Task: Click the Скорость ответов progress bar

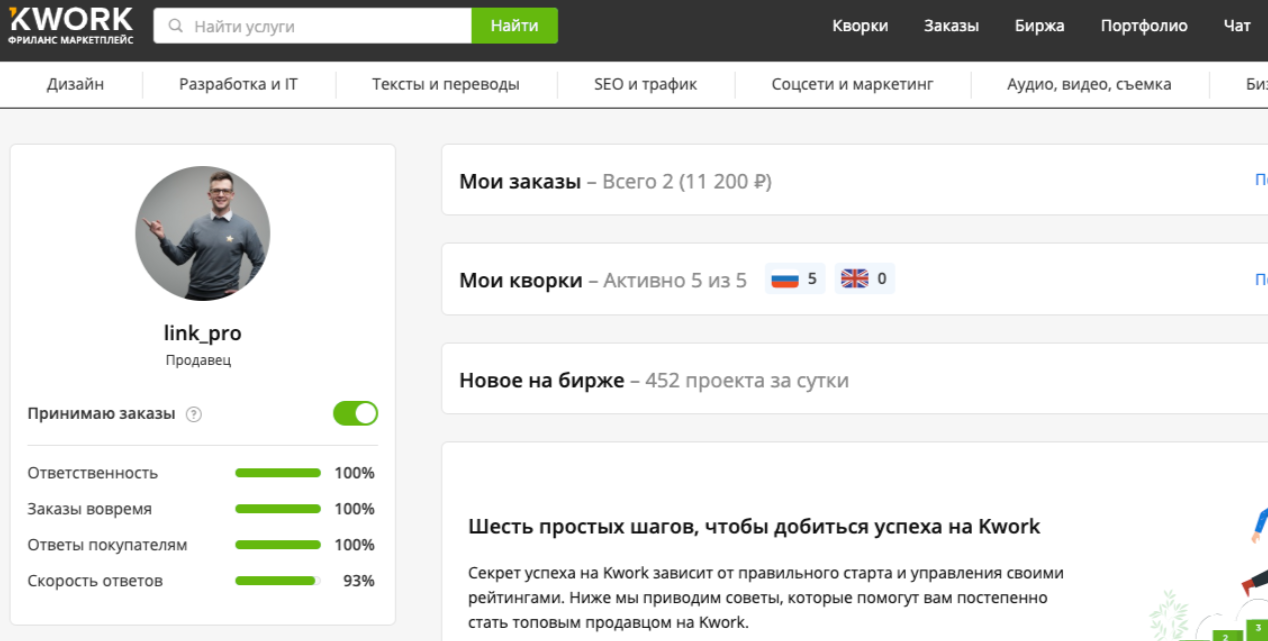Action: (278, 581)
